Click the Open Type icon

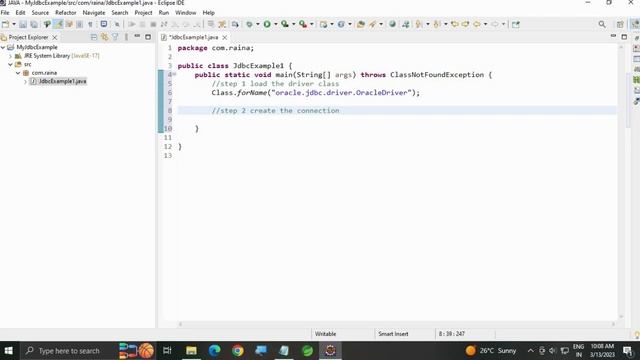click(360, 24)
